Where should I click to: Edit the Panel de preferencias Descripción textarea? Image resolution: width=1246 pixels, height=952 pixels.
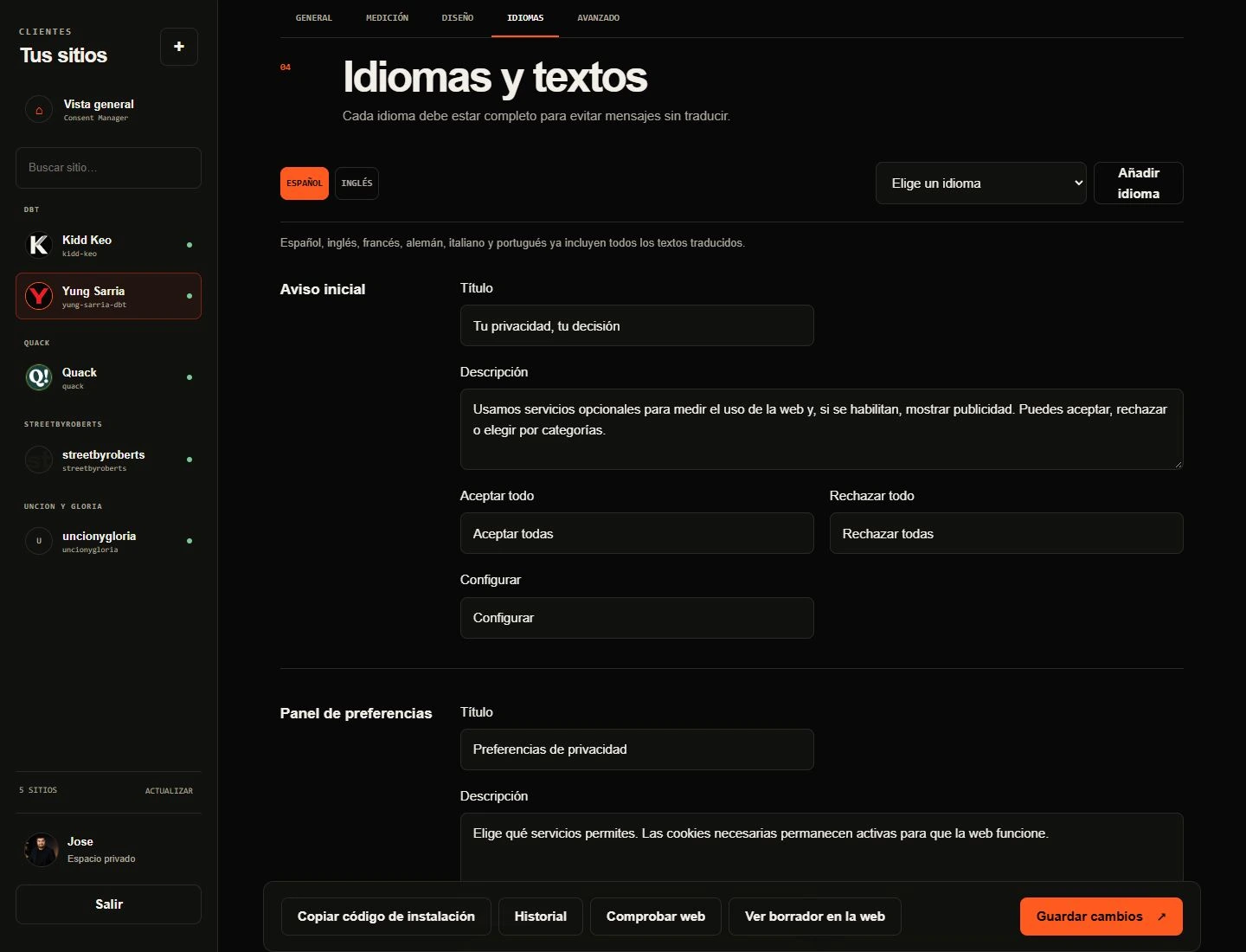821,848
